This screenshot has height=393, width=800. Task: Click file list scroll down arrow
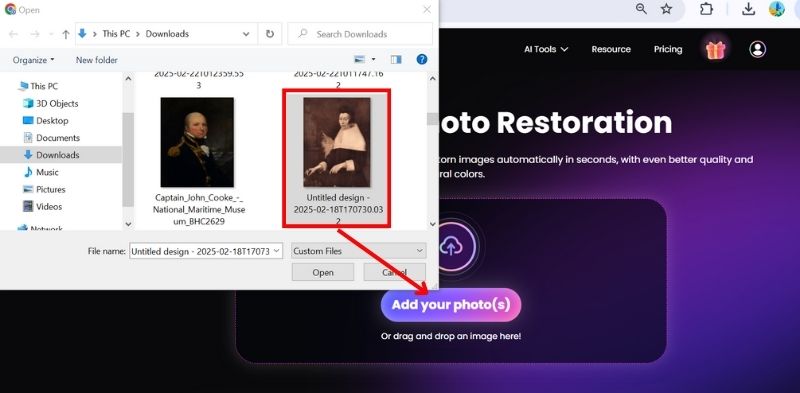pyautogui.click(x=433, y=224)
